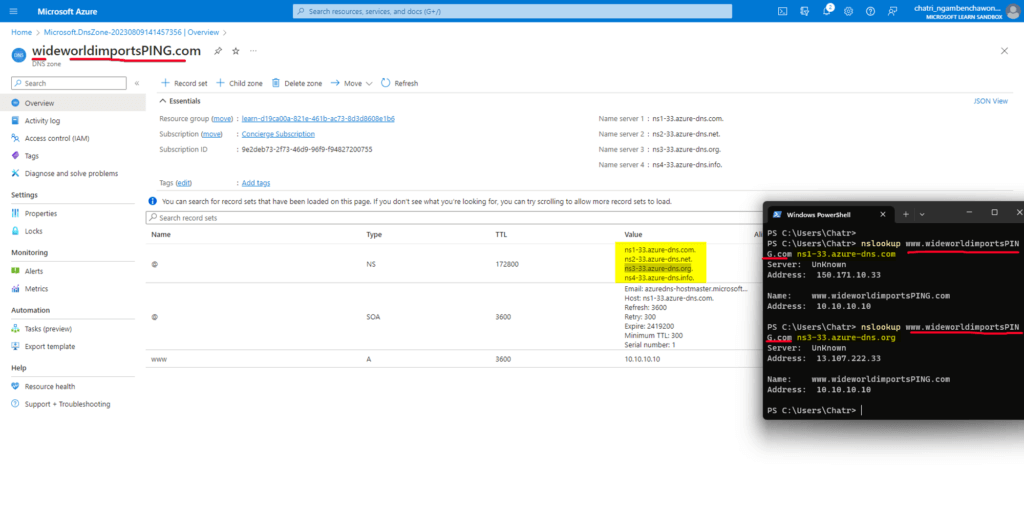This screenshot has width=1024, height=510.
Task: Add a new Record set
Action: click(x=184, y=84)
